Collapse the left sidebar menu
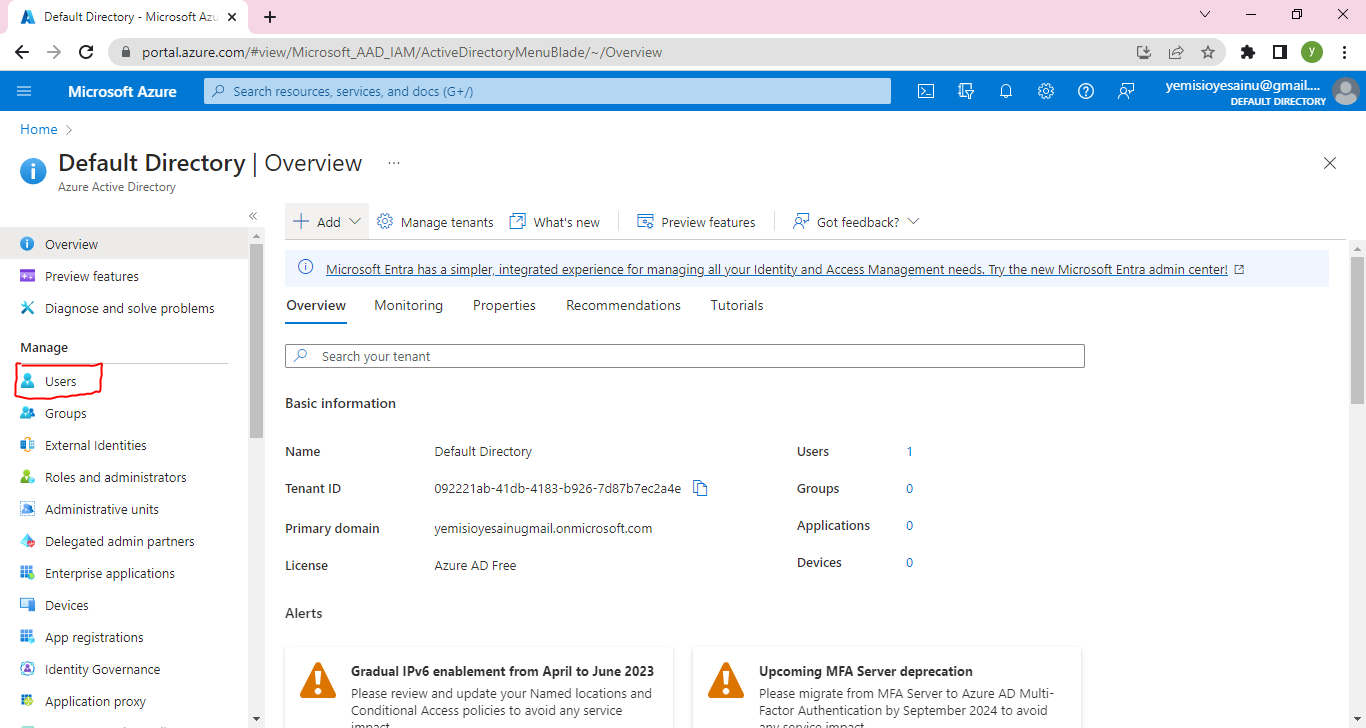Viewport: 1366px width, 728px height. [x=253, y=216]
